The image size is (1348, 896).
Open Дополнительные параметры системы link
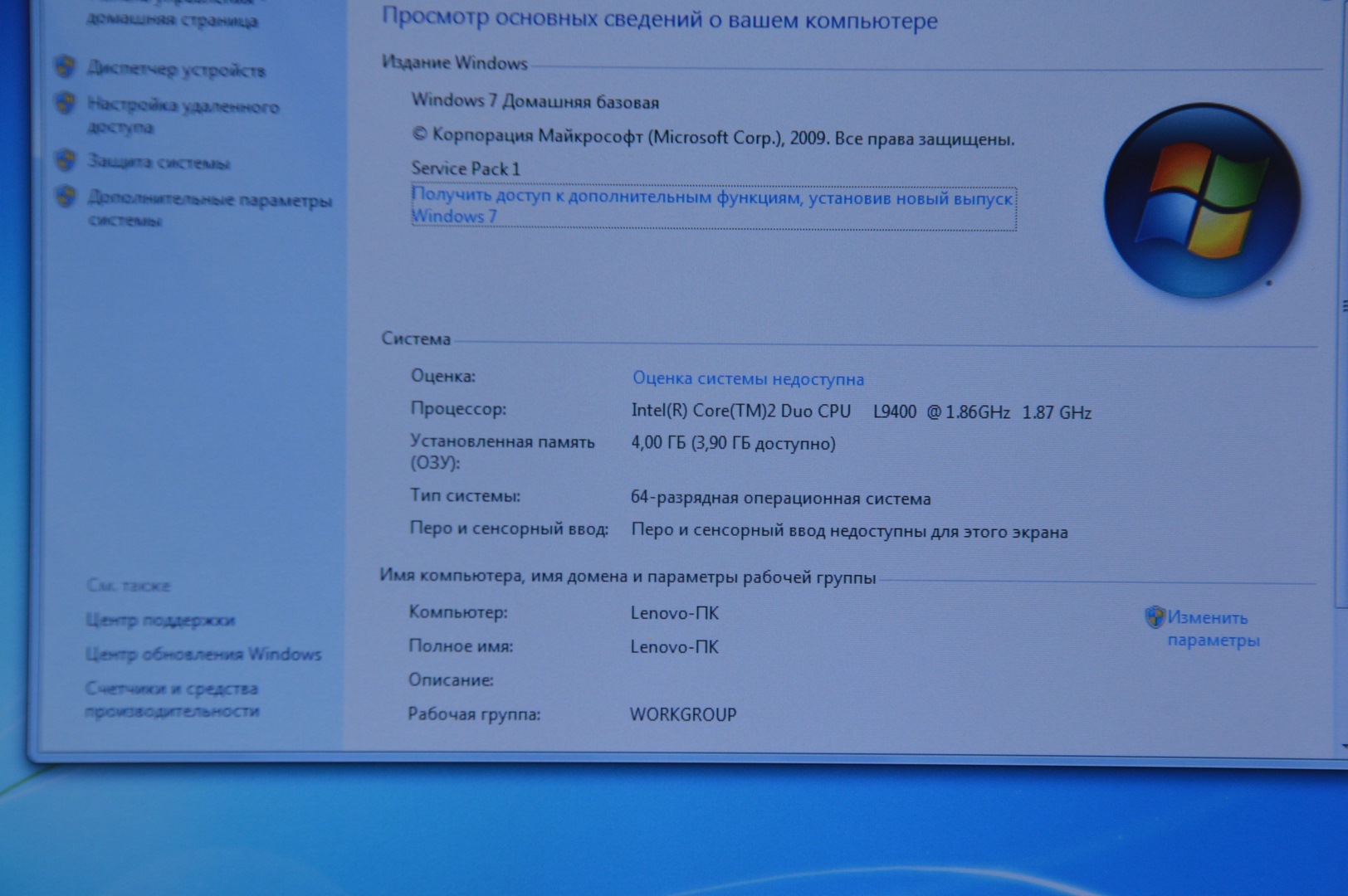click(x=209, y=210)
